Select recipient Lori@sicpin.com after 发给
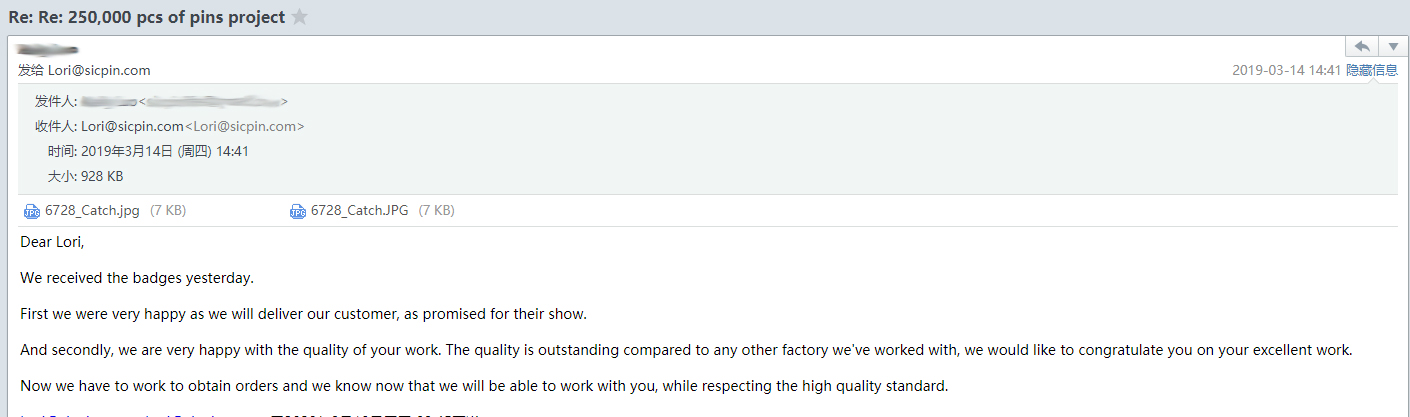The width and height of the screenshot is (1410, 417). (x=99, y=70)
